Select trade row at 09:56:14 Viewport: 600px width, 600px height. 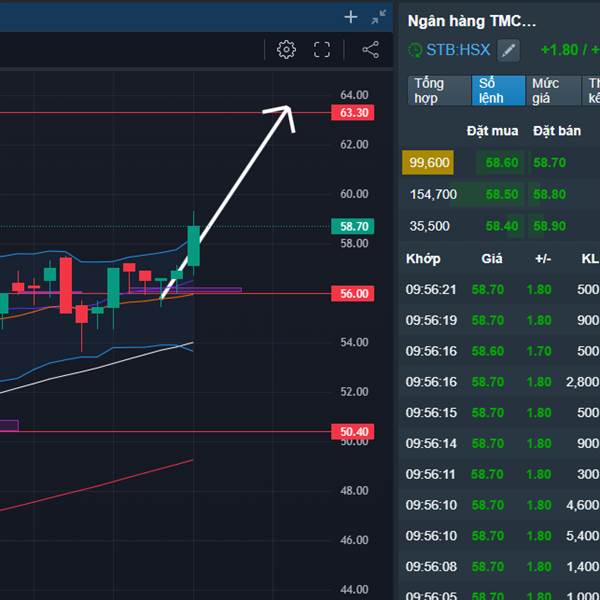click(x=500, y=443)
